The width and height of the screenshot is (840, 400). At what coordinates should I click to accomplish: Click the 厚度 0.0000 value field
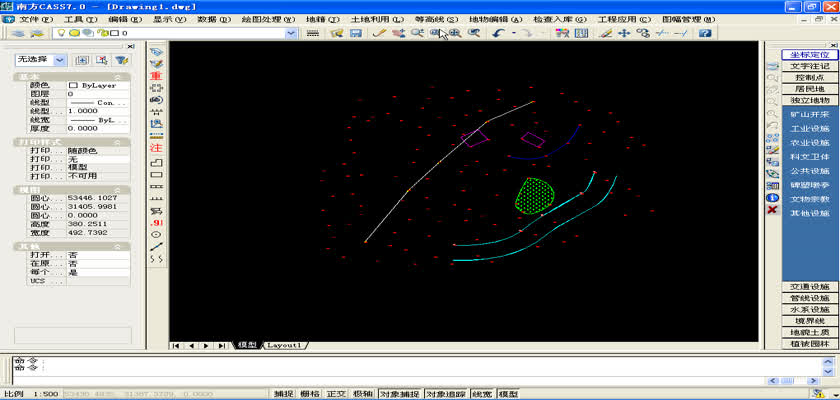point(98,129)
